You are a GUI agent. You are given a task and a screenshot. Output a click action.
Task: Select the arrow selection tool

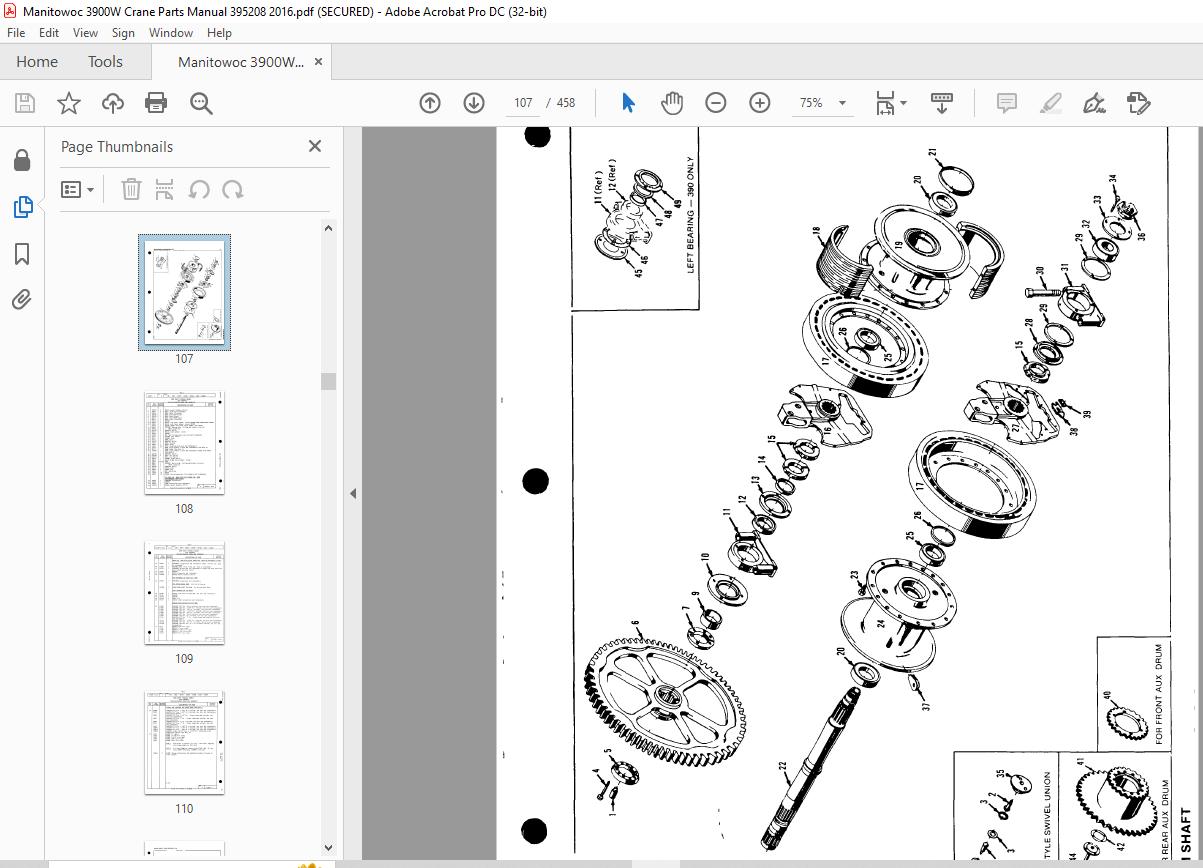[x=629, y=103]
